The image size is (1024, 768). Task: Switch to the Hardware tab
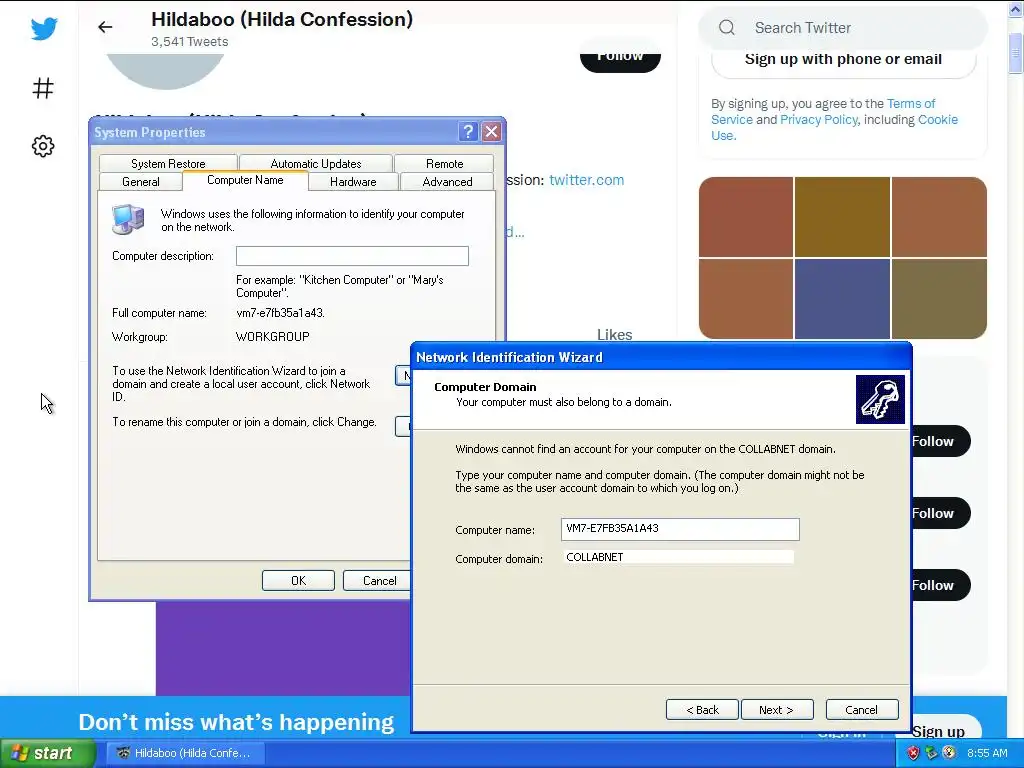[x=353, y=182]
